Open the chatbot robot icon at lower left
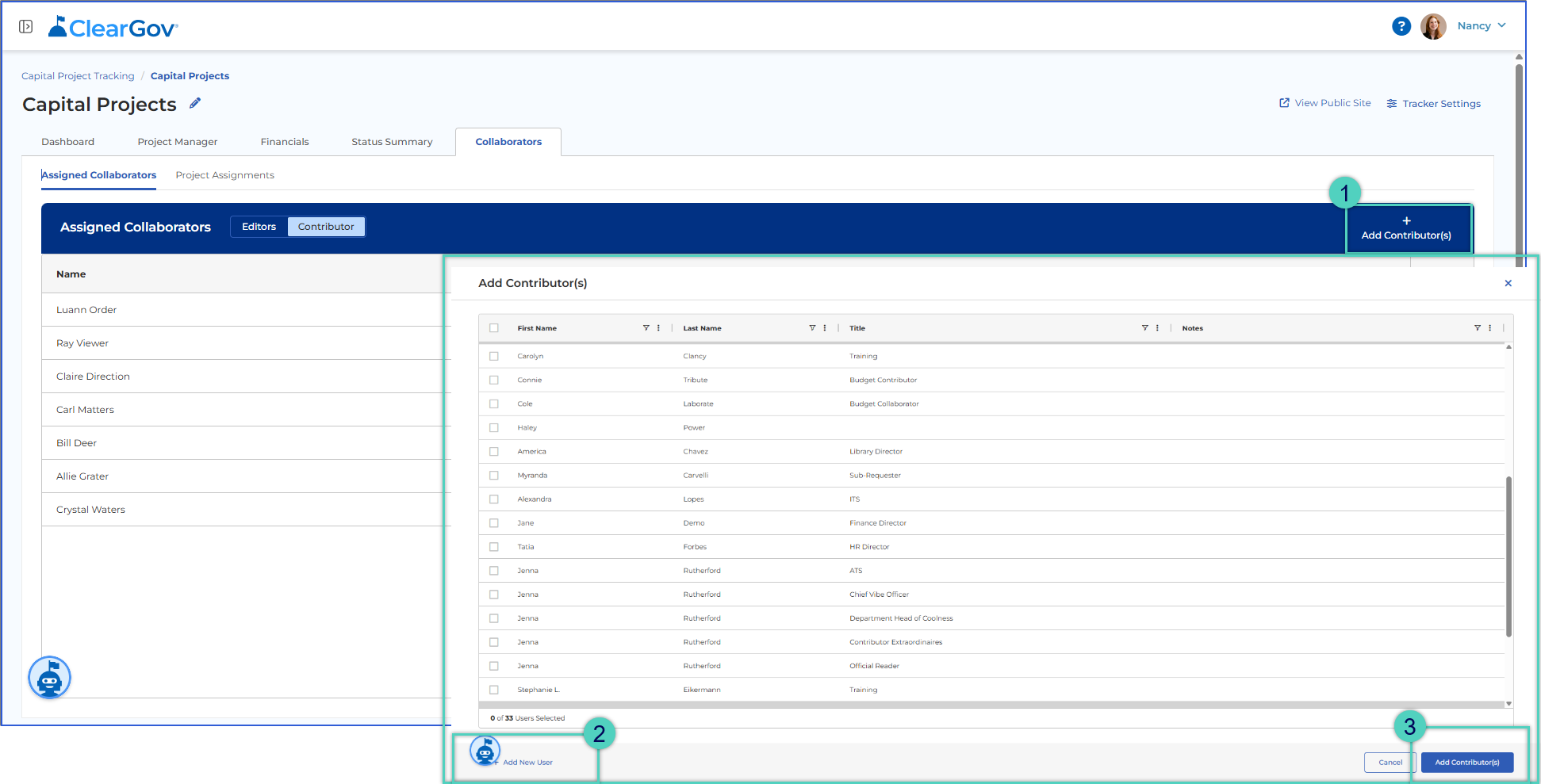 [x=50, y=678]
